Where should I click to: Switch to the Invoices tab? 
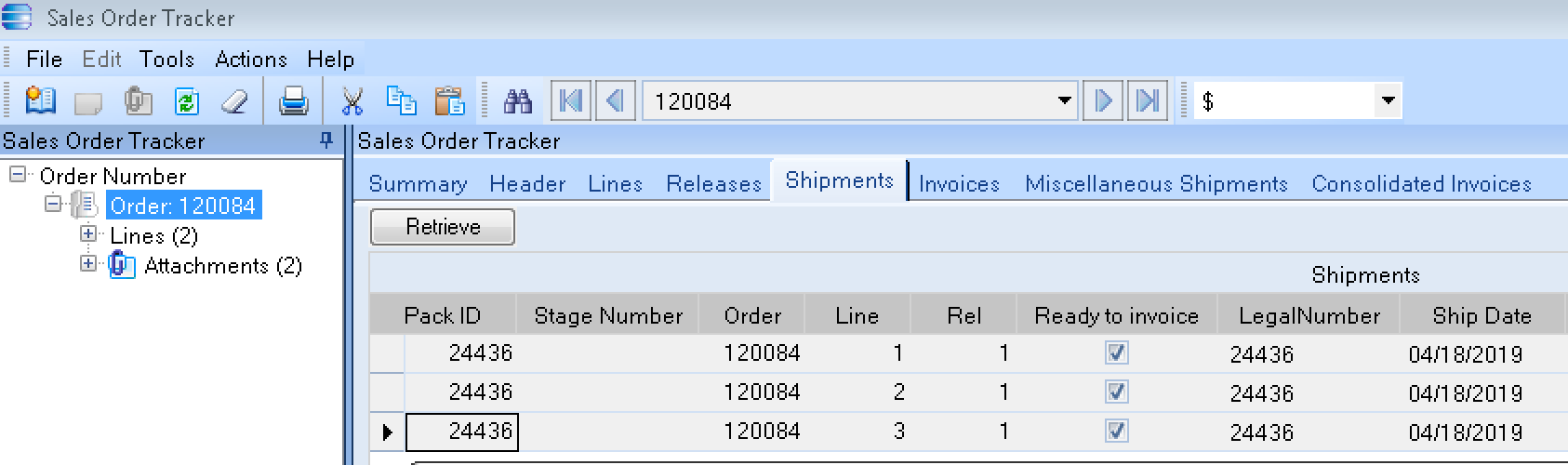(959, 184)
